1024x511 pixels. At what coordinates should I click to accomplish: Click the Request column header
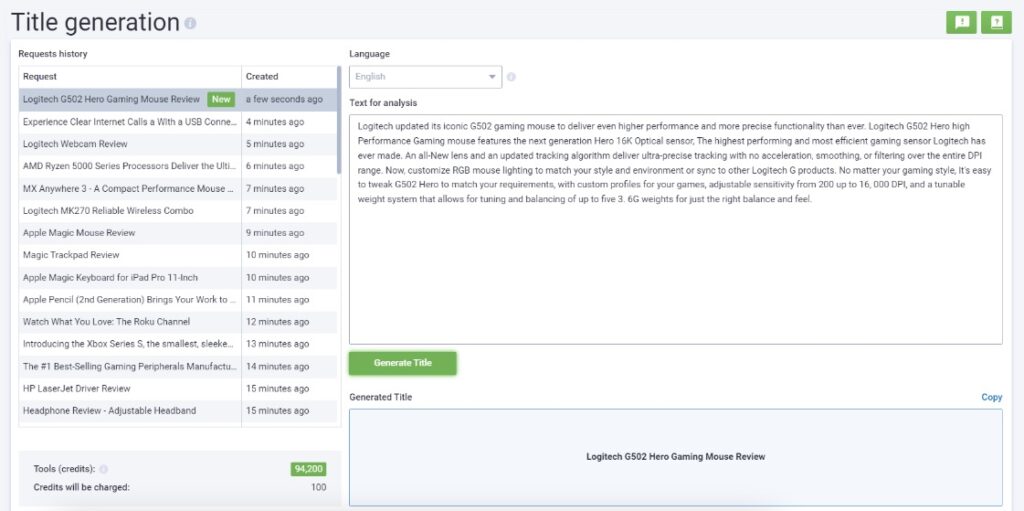click(x=130, y=76)
